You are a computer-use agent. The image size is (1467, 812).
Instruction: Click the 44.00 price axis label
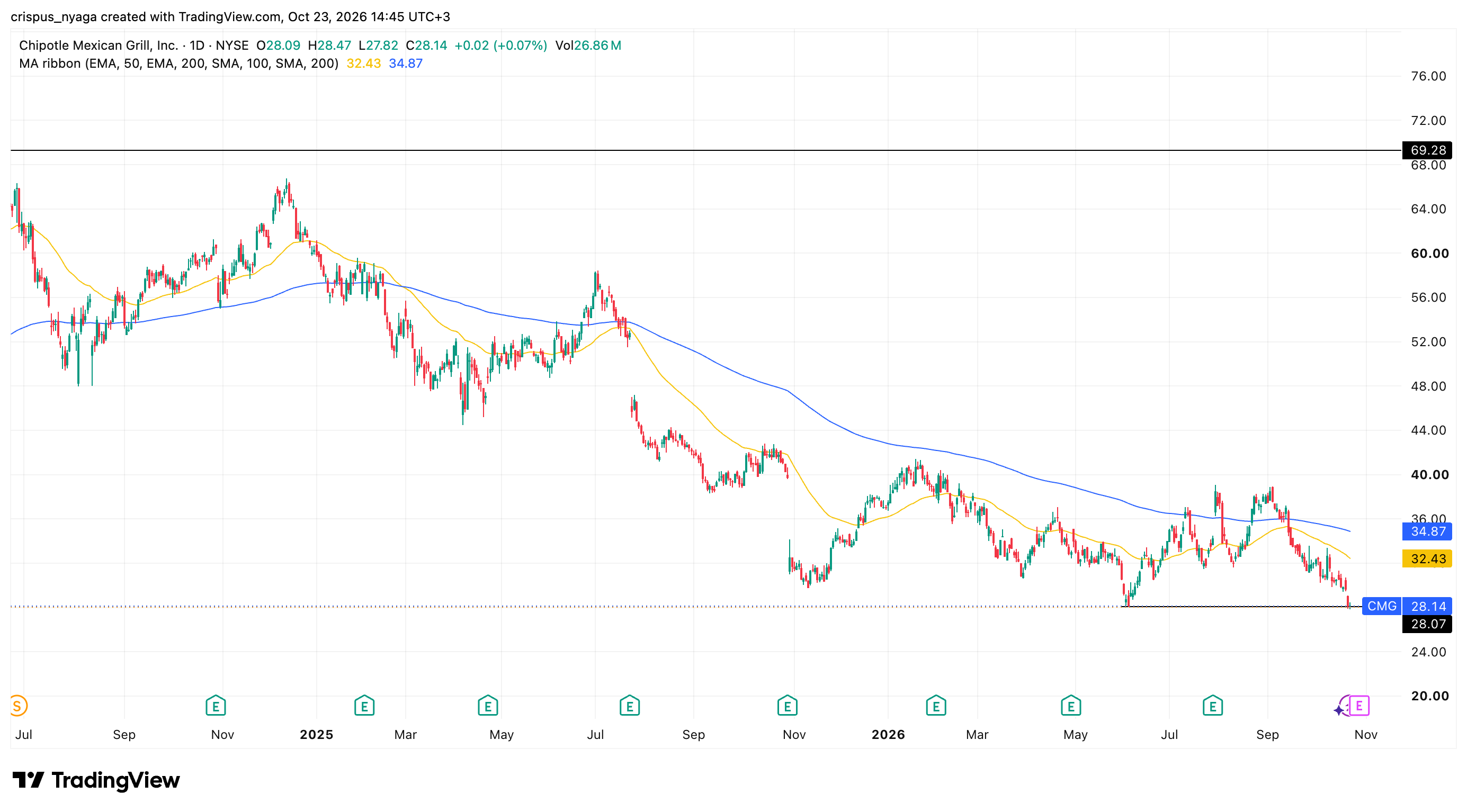coord(1428,430)
